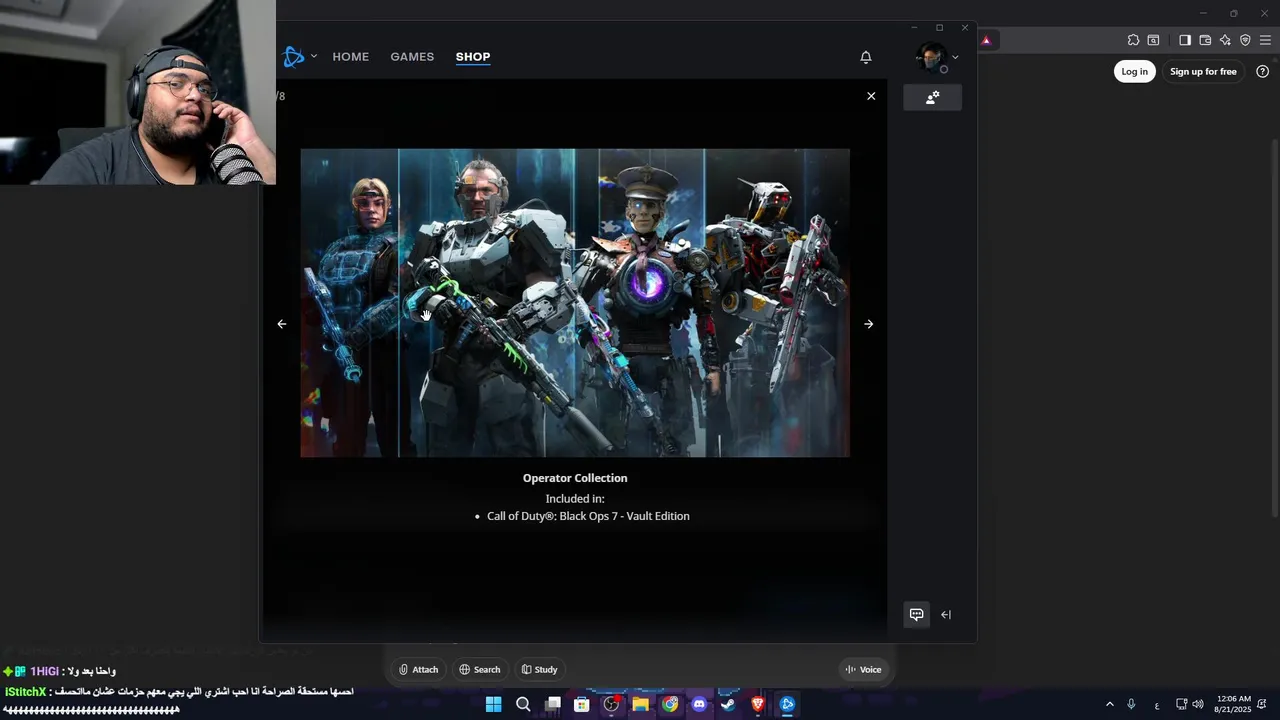
Task: Open the volume speaker tray icon
Action: 1198,704
